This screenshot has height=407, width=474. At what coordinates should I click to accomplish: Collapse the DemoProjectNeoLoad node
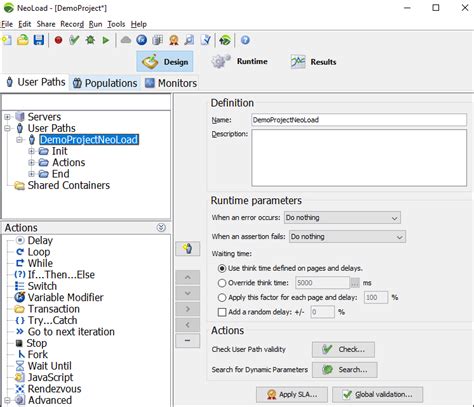click(x=20, y=140)
